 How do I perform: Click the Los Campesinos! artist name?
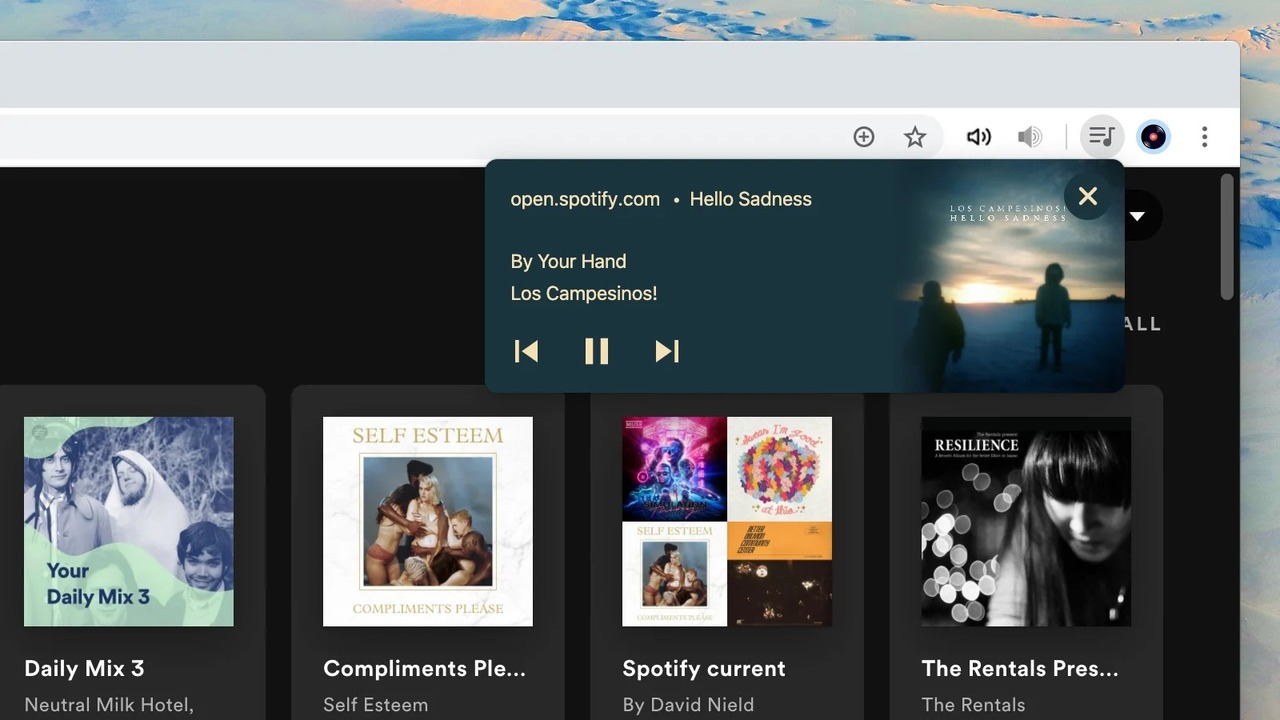pyautogui.click(x=584, y=293)
